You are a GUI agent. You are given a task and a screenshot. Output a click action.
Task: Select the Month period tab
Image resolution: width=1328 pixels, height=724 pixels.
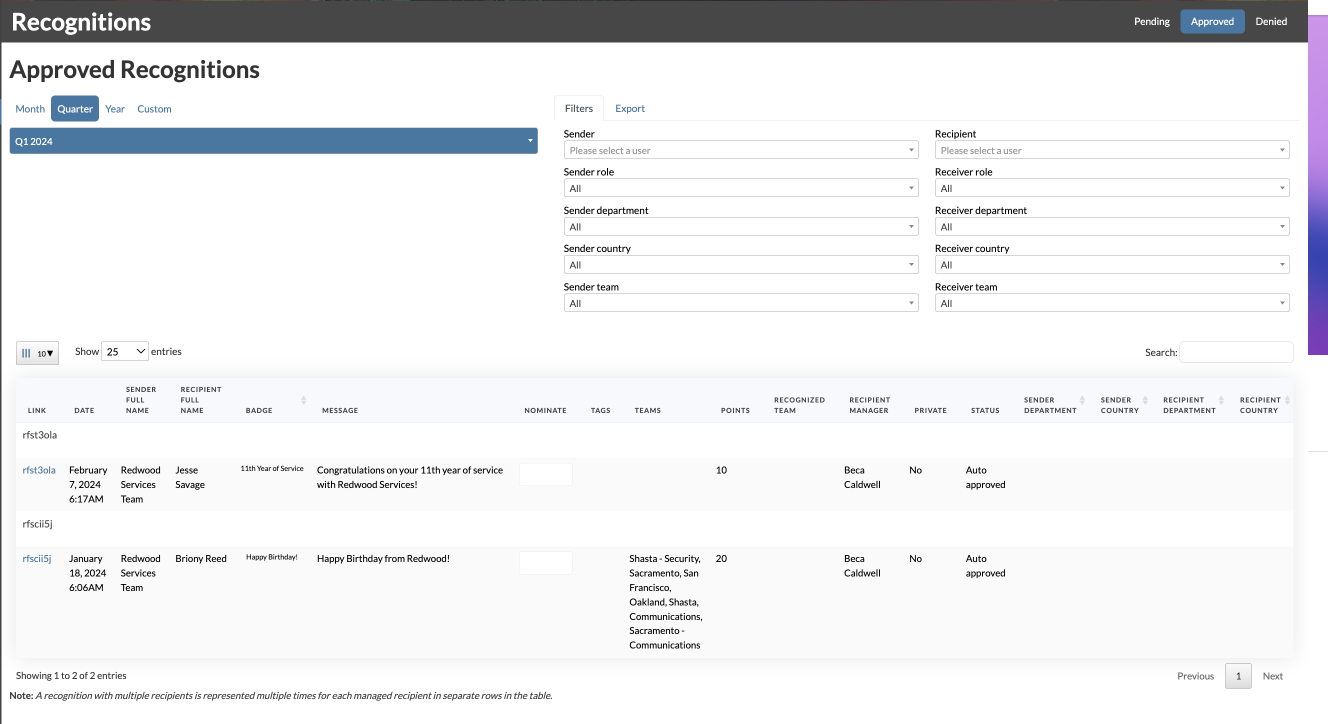coord(30,108)
